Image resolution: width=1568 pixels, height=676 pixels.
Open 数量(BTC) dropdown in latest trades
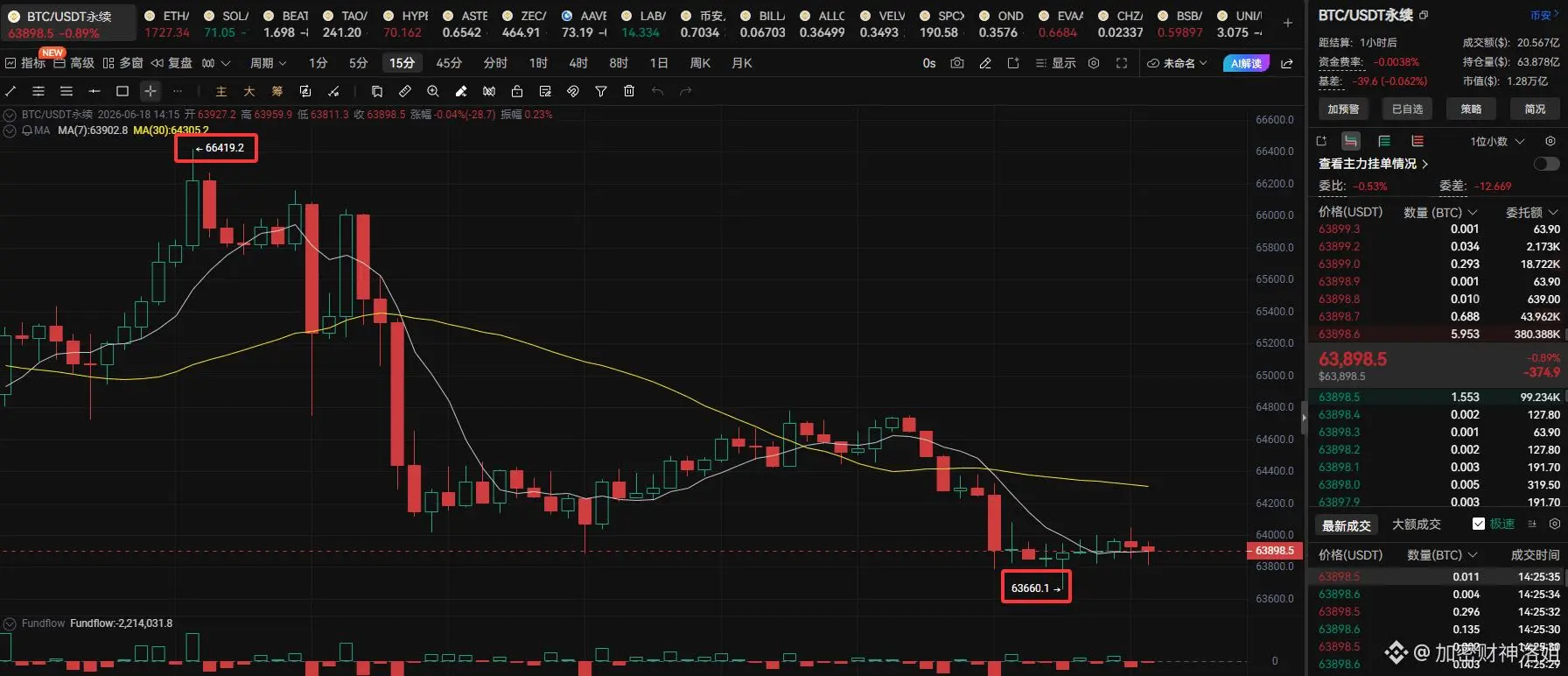pyautogui.click(x=1442, y=554)
